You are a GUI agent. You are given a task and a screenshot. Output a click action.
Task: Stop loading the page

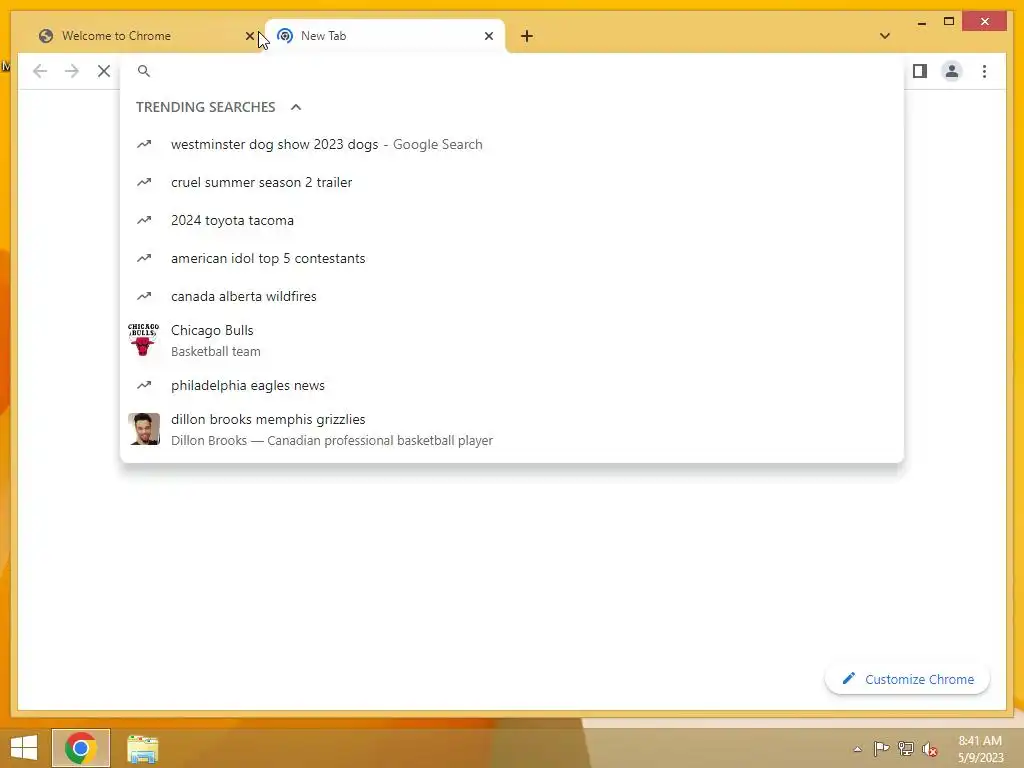click(104, 71)
